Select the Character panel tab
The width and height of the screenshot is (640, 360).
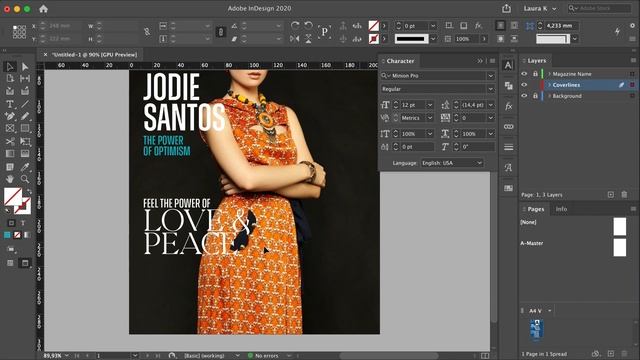(x=400, y=61)
